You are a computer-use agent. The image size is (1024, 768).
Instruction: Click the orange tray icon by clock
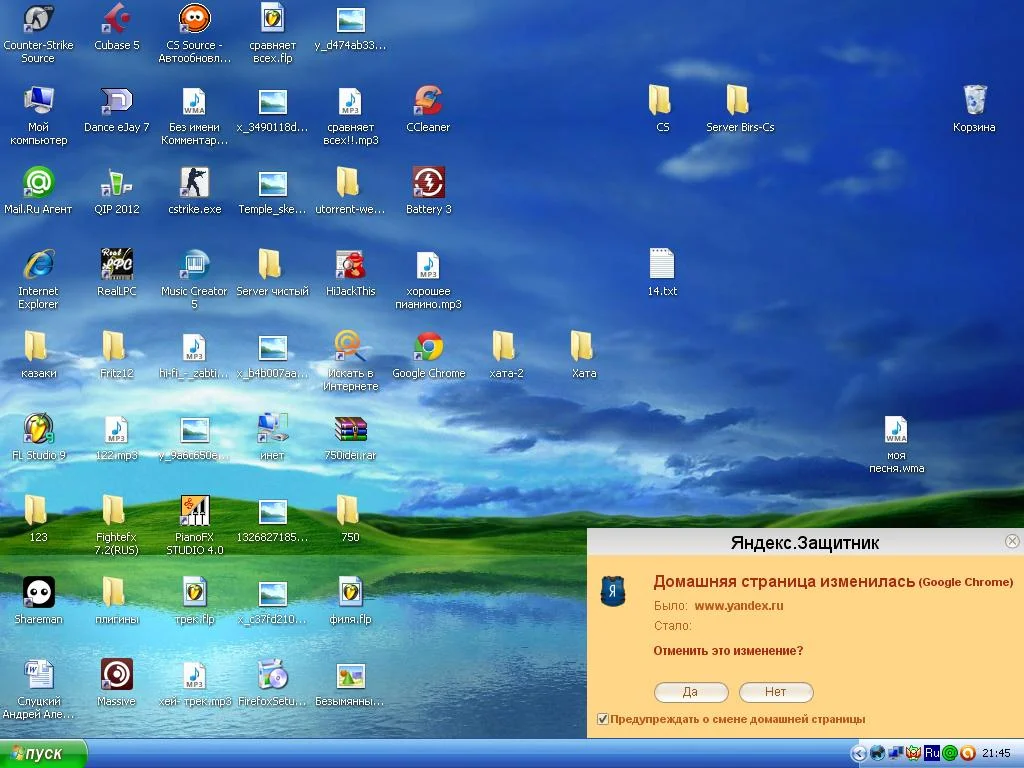point(968,754)
